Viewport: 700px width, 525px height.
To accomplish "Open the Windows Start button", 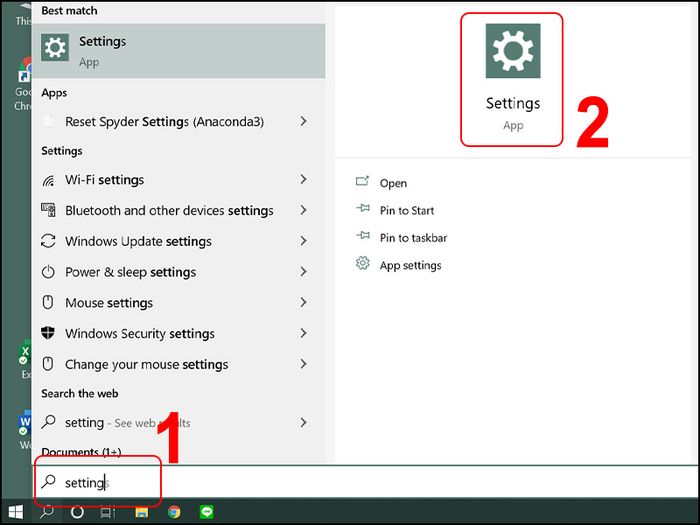I will [x=16, y=512].
